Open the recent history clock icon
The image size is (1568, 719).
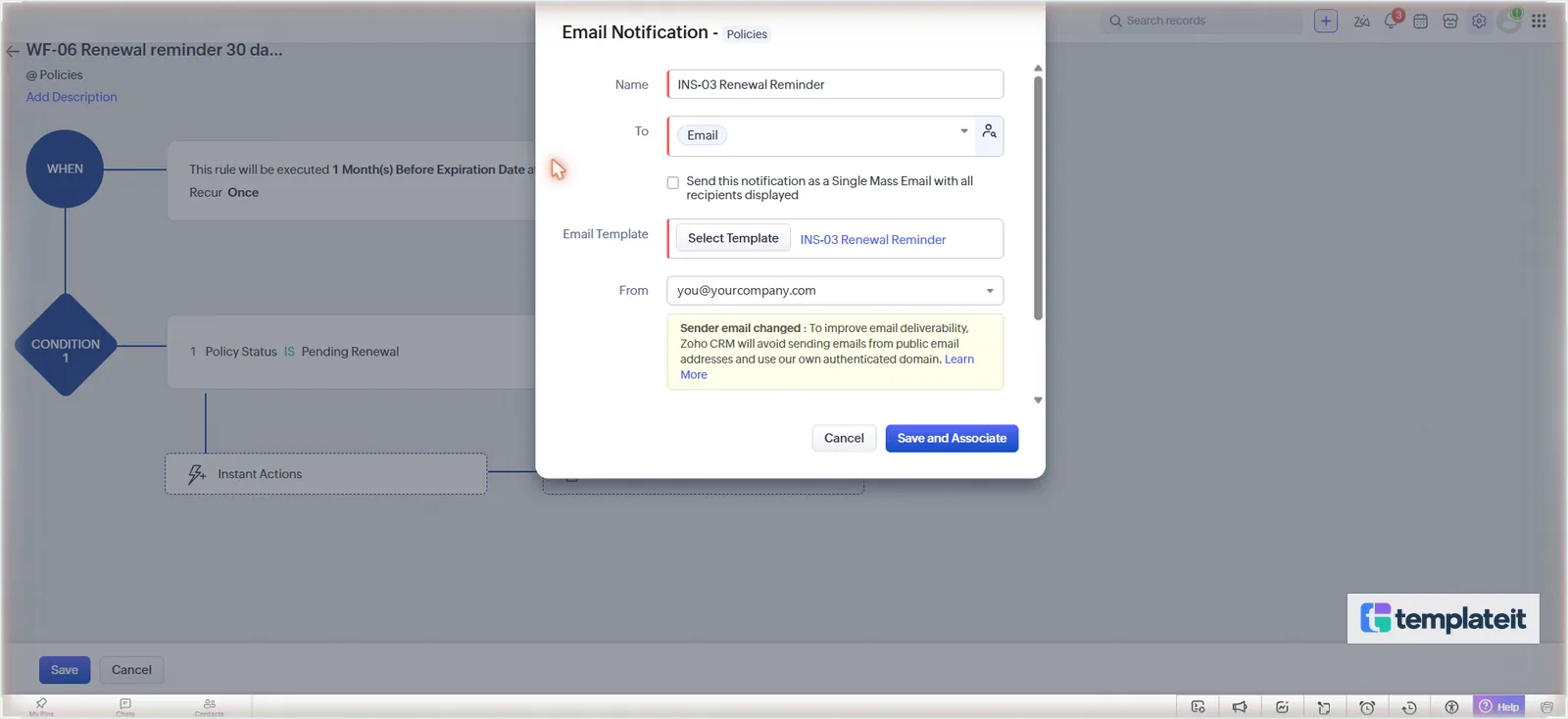1409,707
